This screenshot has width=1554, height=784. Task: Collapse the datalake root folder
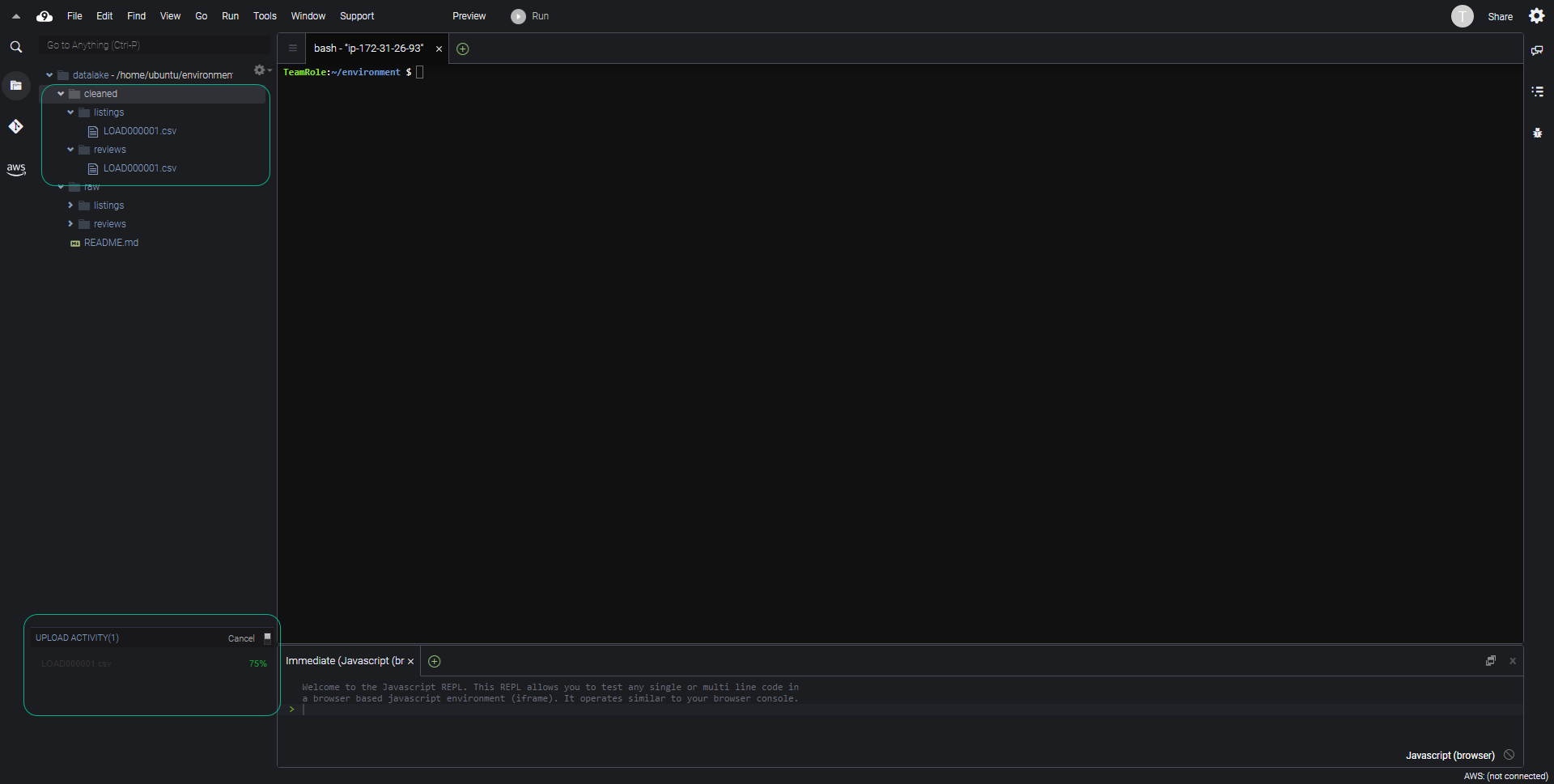click(49, 75)
